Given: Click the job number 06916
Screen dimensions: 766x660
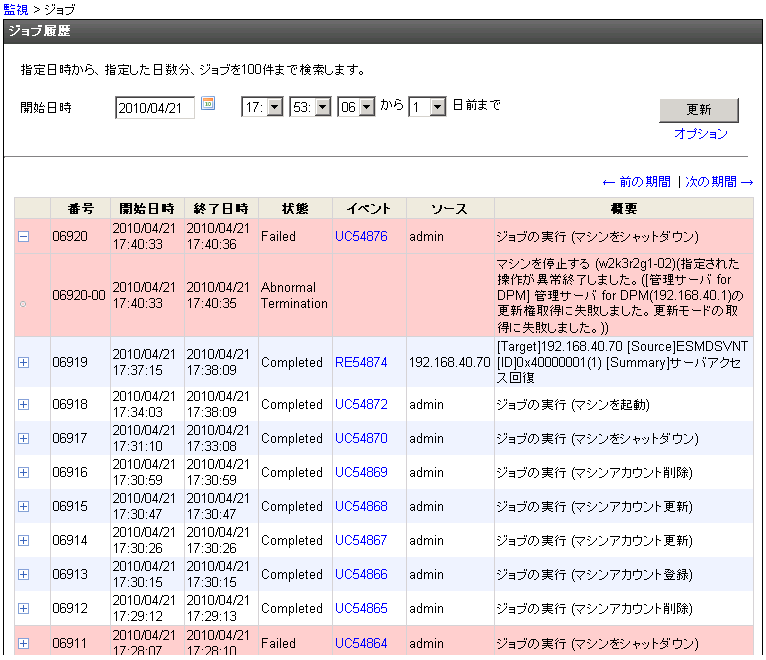Looking at the screenshot, I should click(70, 472).
